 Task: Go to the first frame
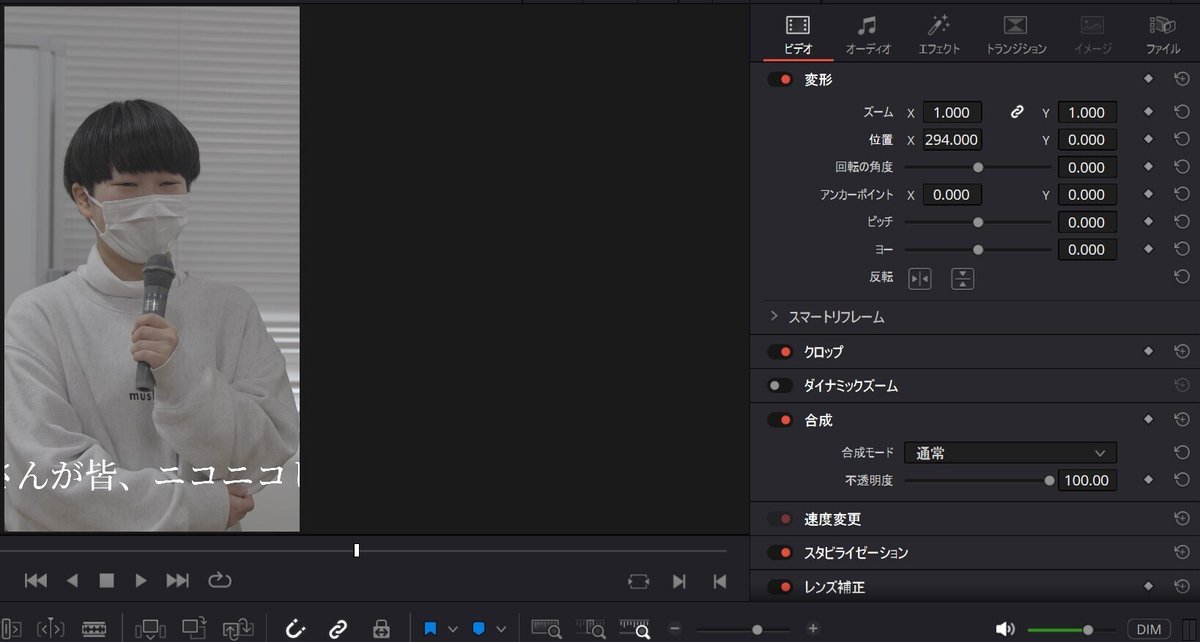36,580
